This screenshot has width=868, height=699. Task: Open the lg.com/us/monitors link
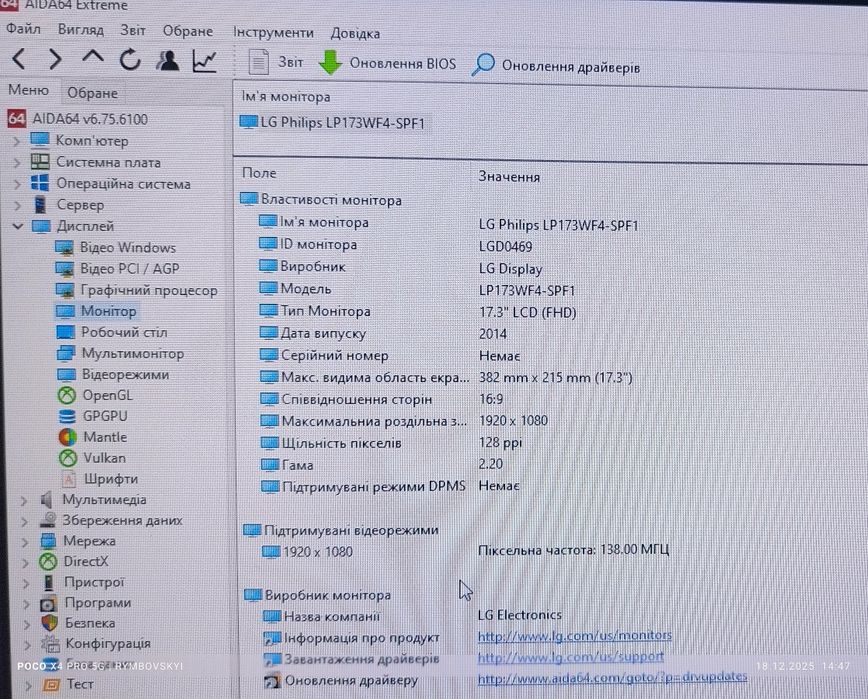(x=575, y=636)
